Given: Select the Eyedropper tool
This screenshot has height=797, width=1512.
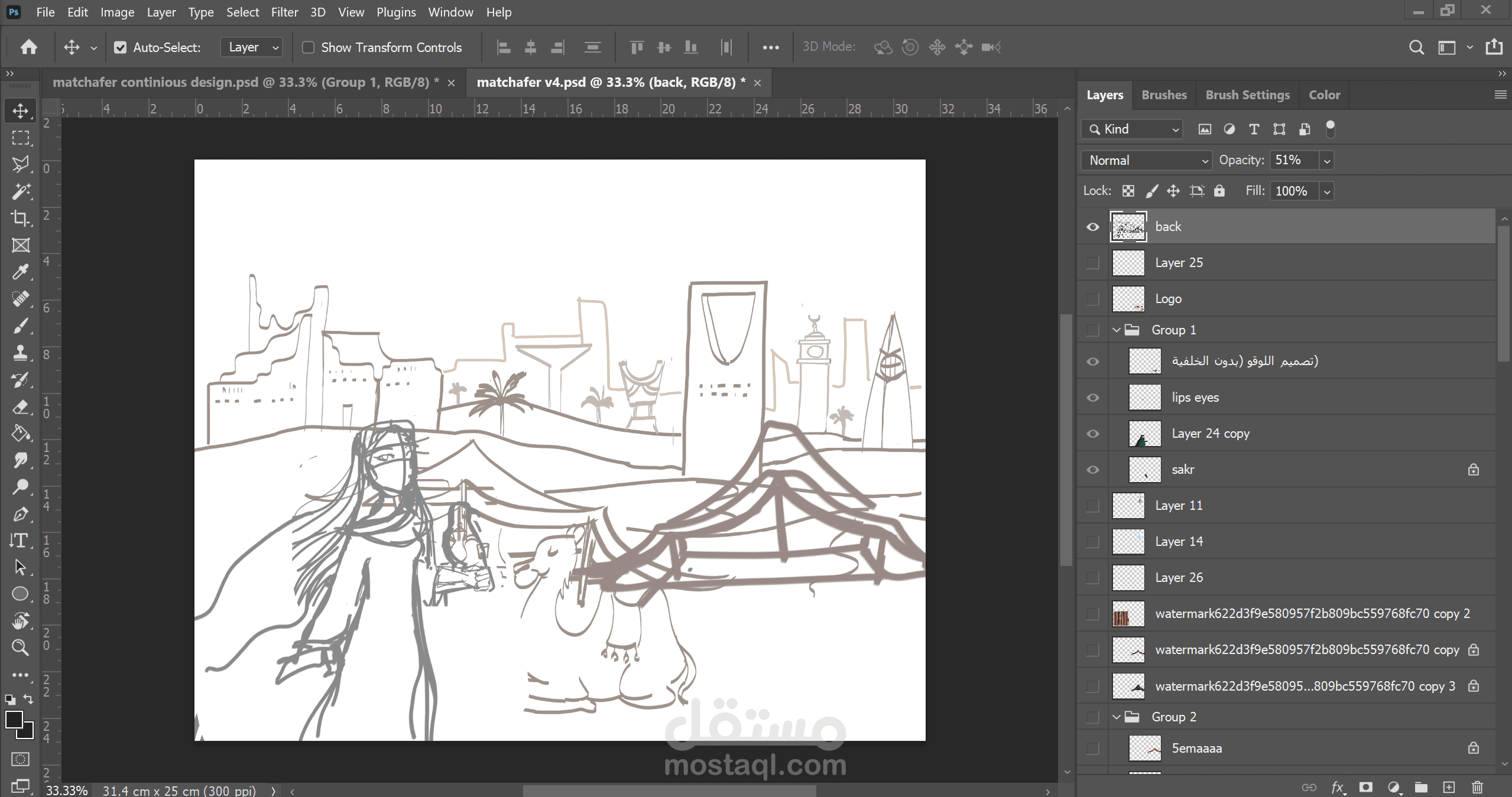Looking at the screenshot, I should pos(21,272).
